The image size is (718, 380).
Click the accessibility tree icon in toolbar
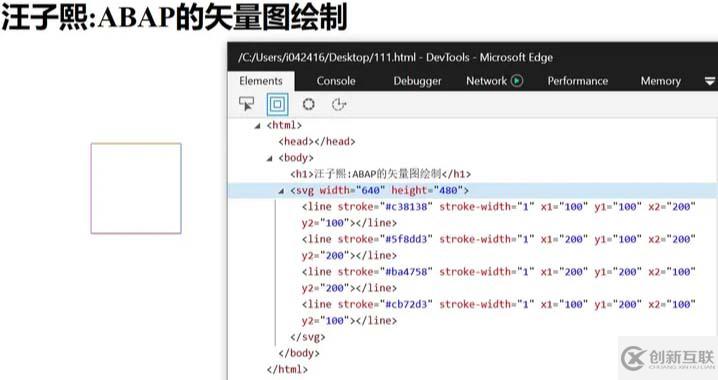point(339,104)
